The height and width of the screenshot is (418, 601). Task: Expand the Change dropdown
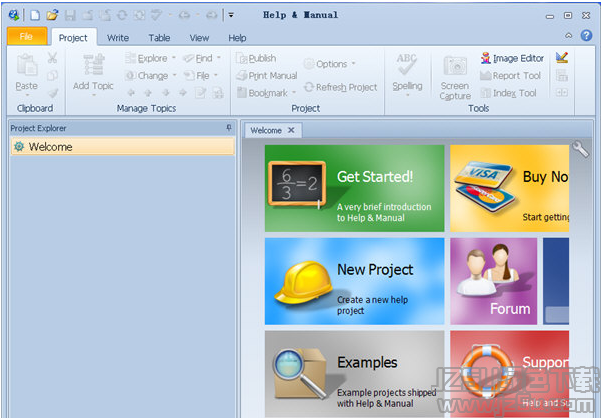tap(174, 75)
